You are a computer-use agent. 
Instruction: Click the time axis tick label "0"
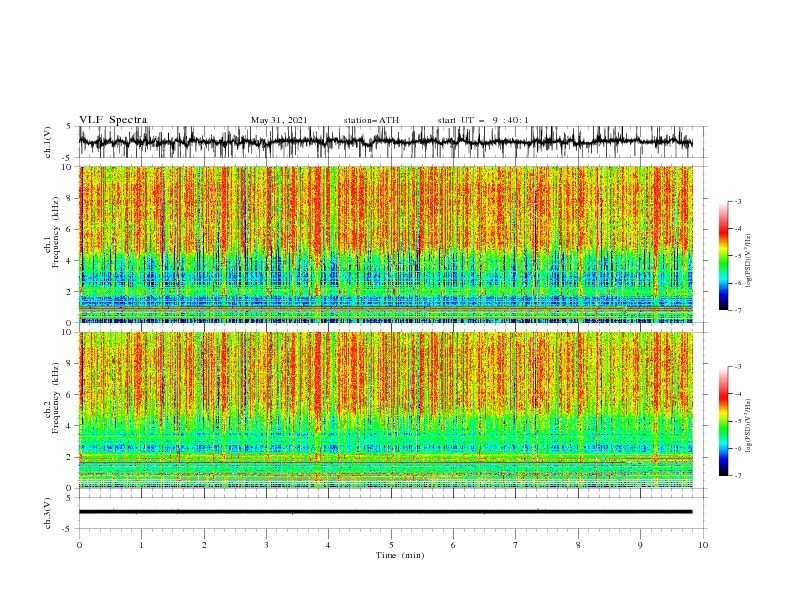click(x=79, y=545)
